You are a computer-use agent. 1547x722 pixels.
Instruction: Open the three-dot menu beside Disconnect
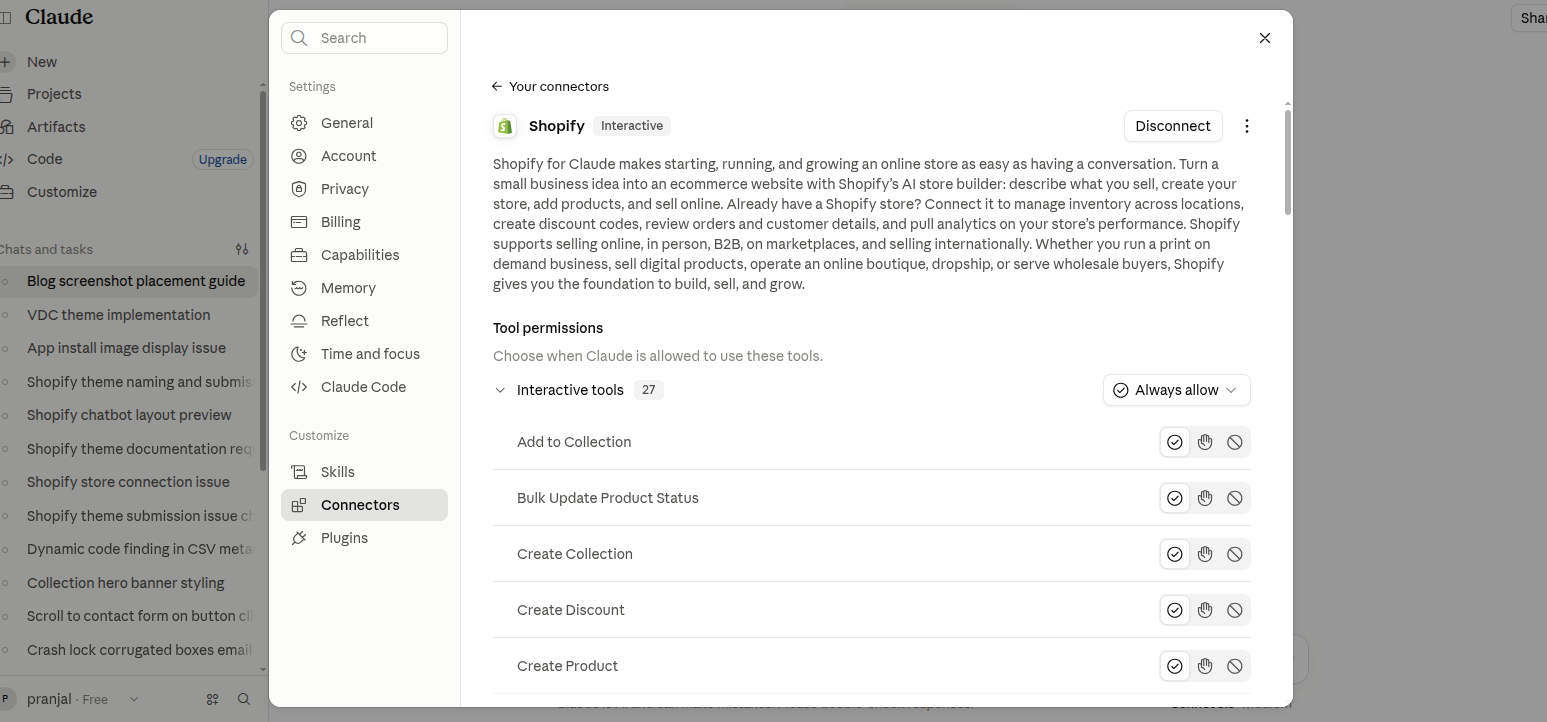tap(1246, 126)
